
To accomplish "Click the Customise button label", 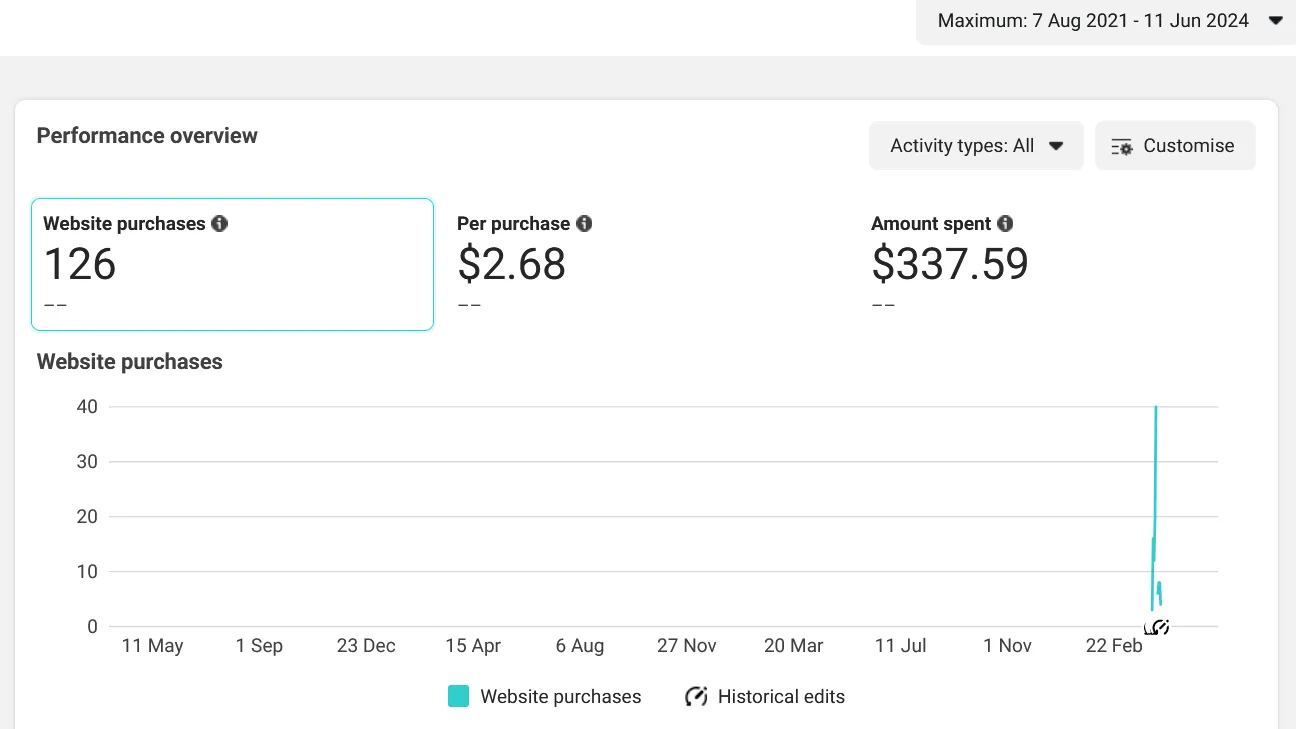I will coord(1188,146).
